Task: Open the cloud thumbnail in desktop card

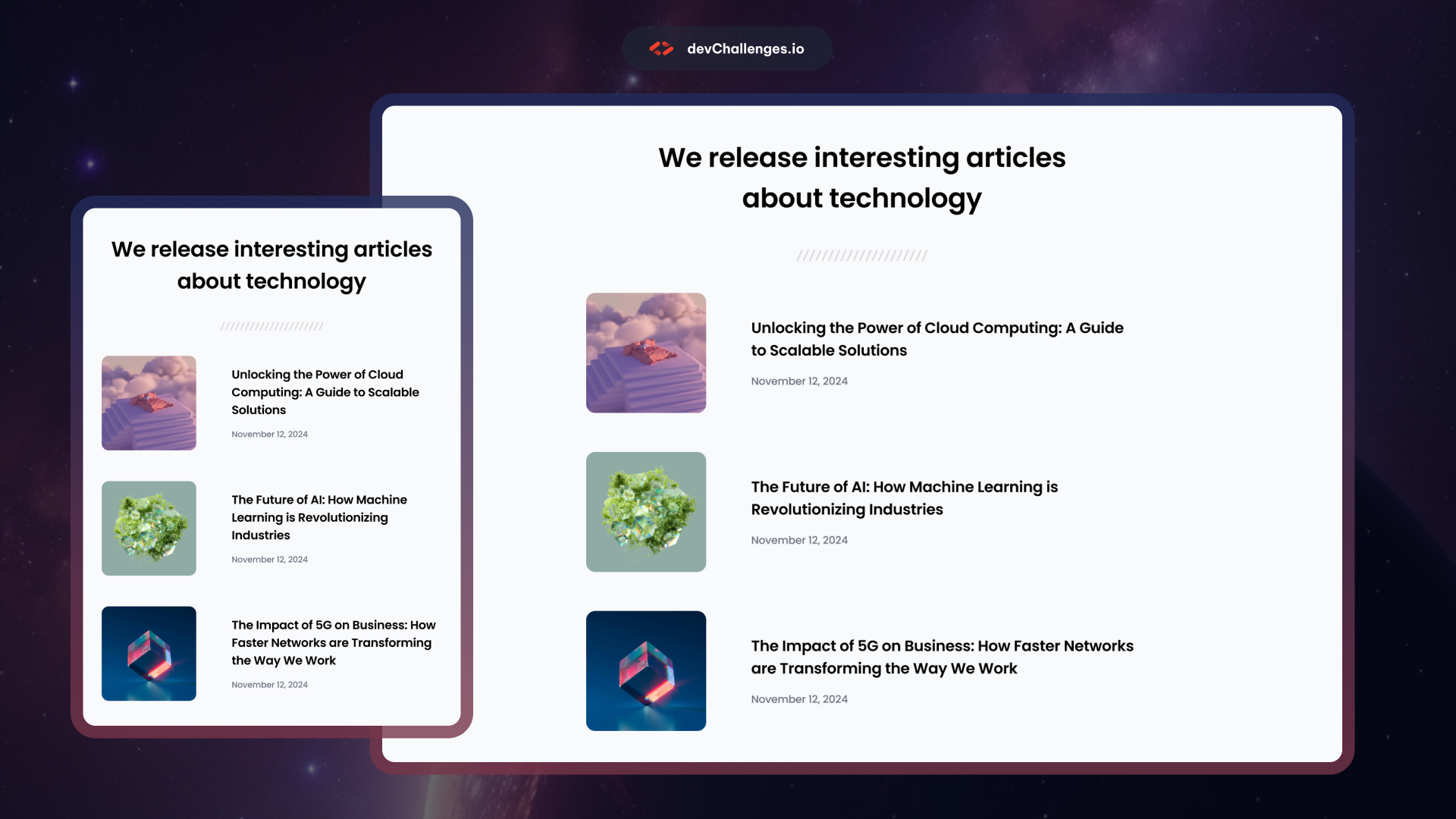Action: tap(645, 353)
